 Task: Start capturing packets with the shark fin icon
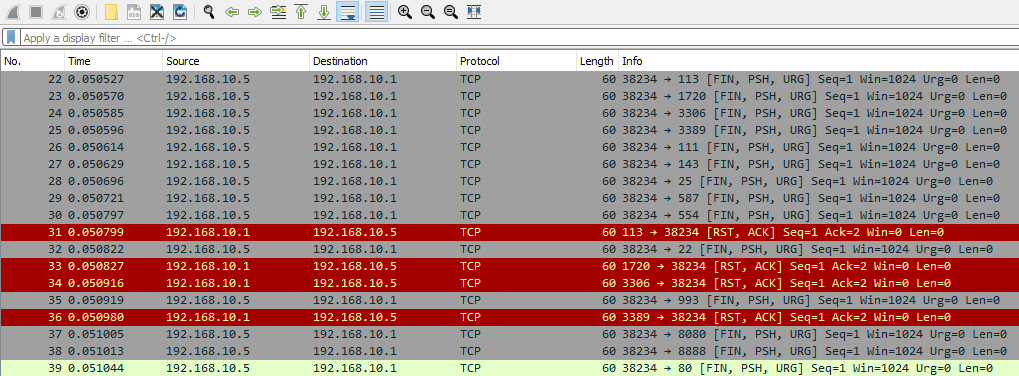[x=12, y=12]
